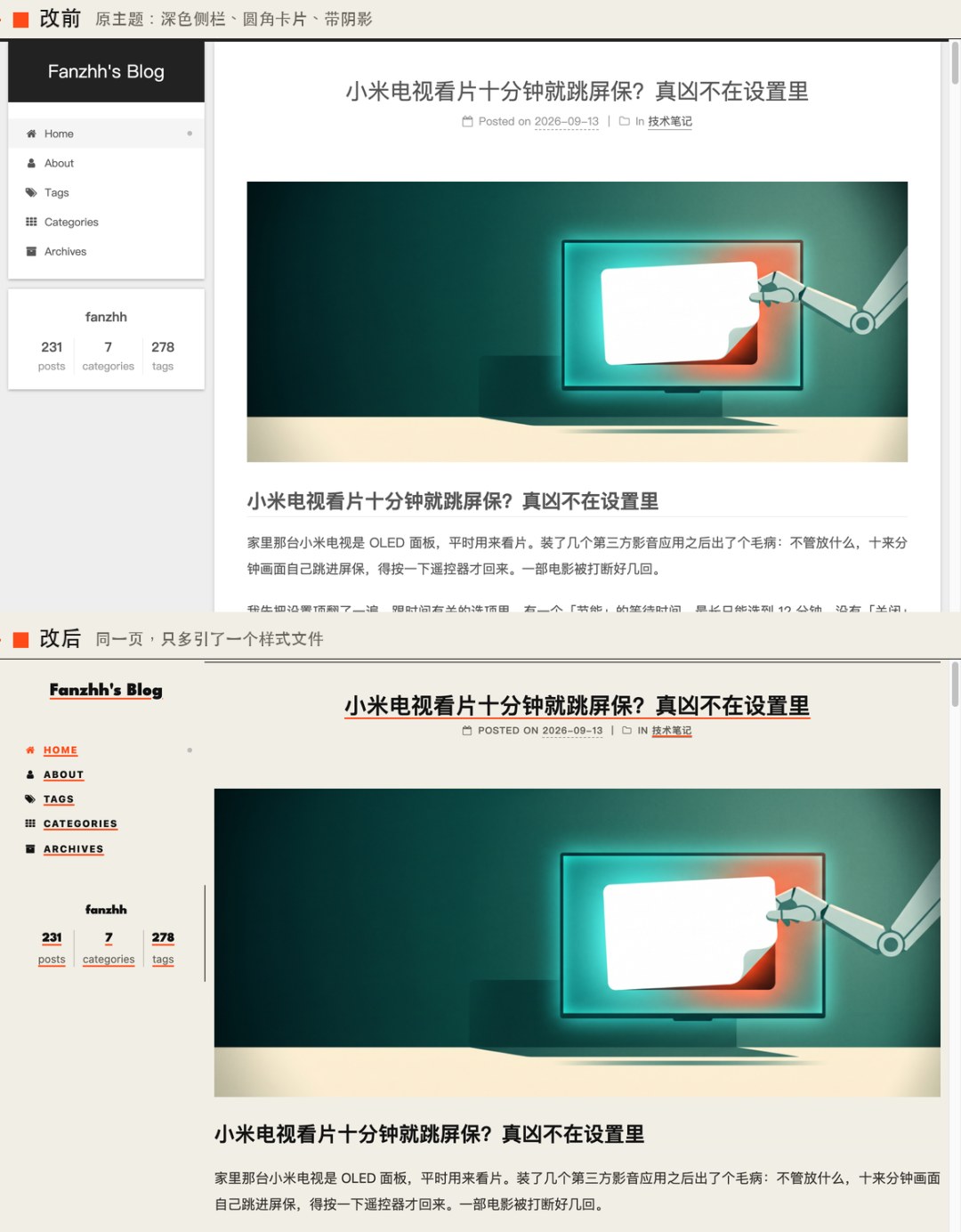Click '231 posts' count in top sidebar
The width and height of the screenshot is (961, 1232).
[x=52, y=355]
